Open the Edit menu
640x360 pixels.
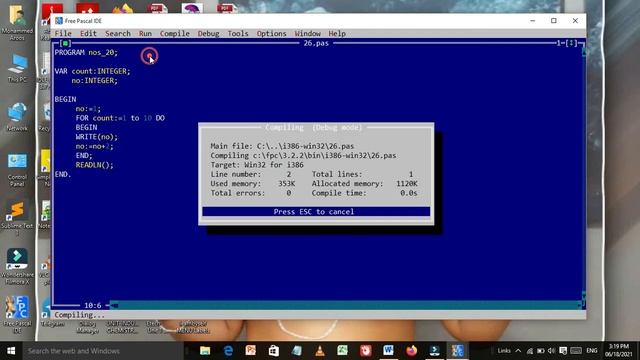pos(88,33)
